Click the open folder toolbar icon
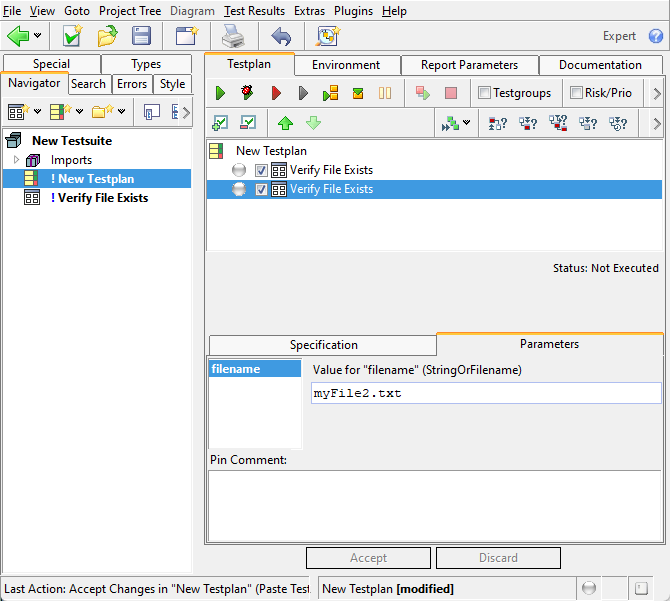Image resolution: width=670 pixels, height=601 pixels. [107, 36]
